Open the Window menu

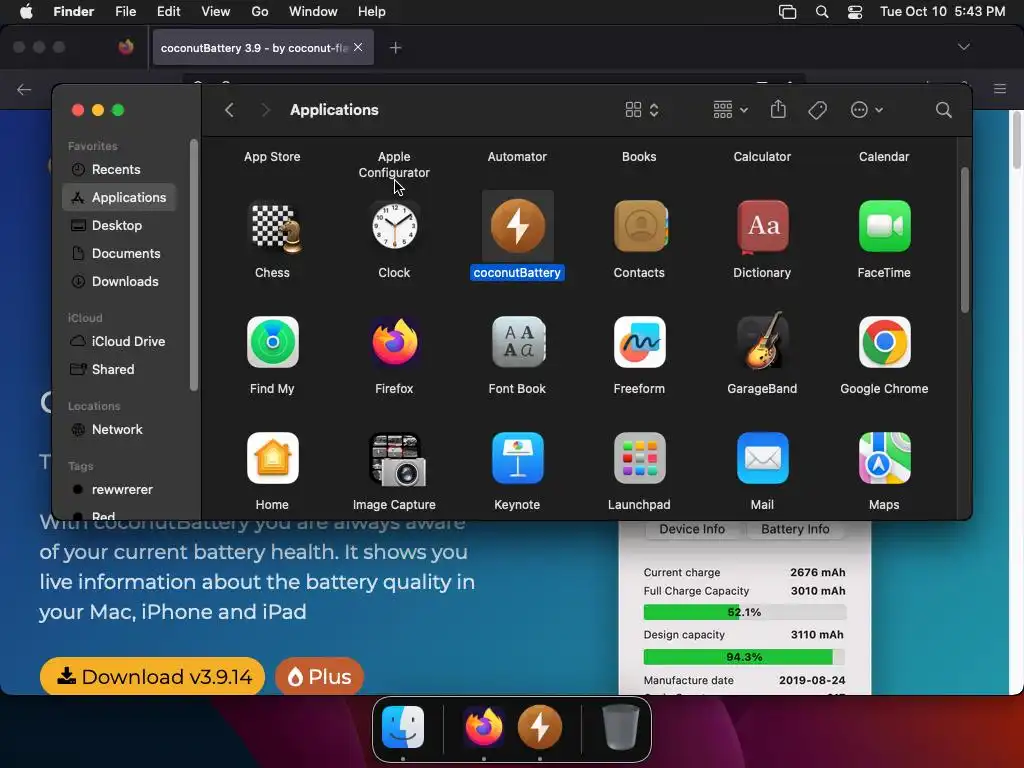[x=313, y=12]
